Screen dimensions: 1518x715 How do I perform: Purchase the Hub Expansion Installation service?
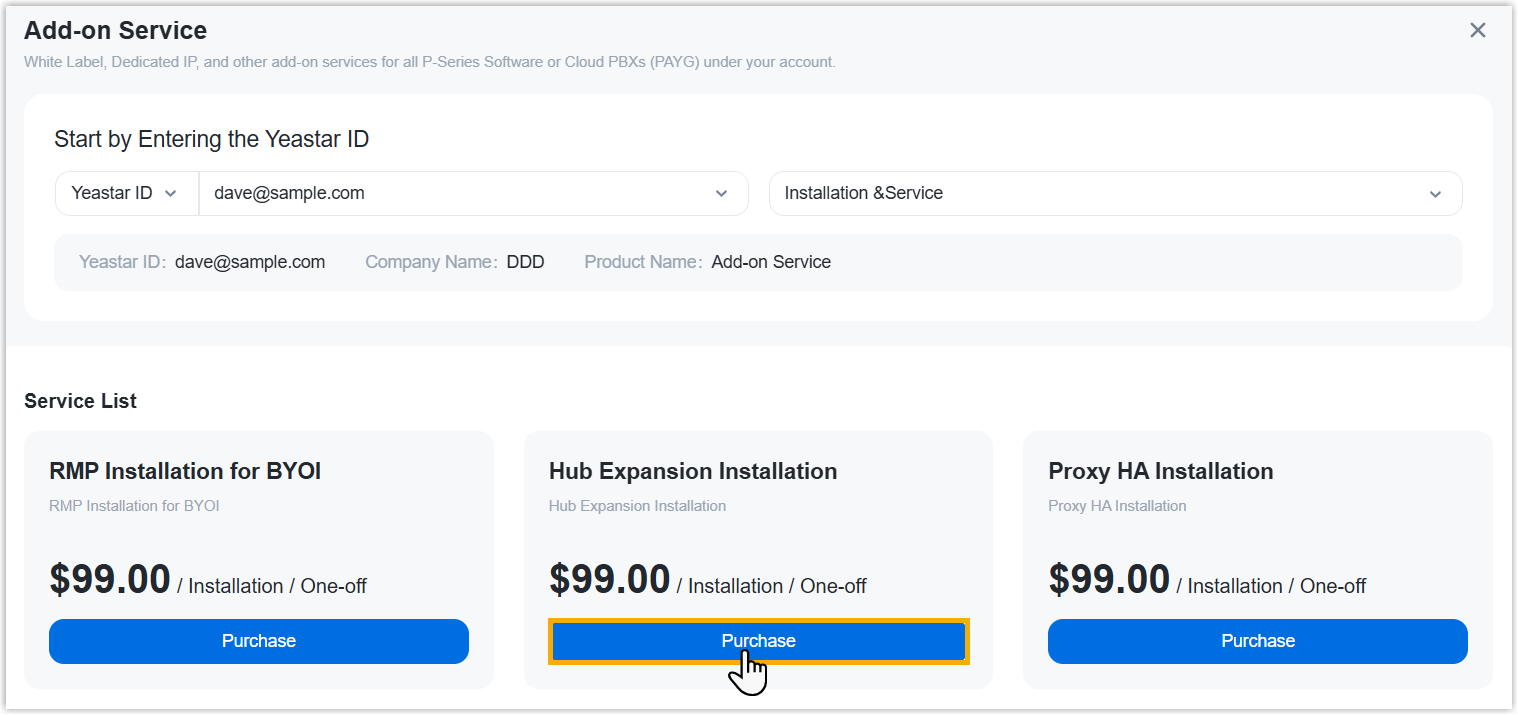758,641
